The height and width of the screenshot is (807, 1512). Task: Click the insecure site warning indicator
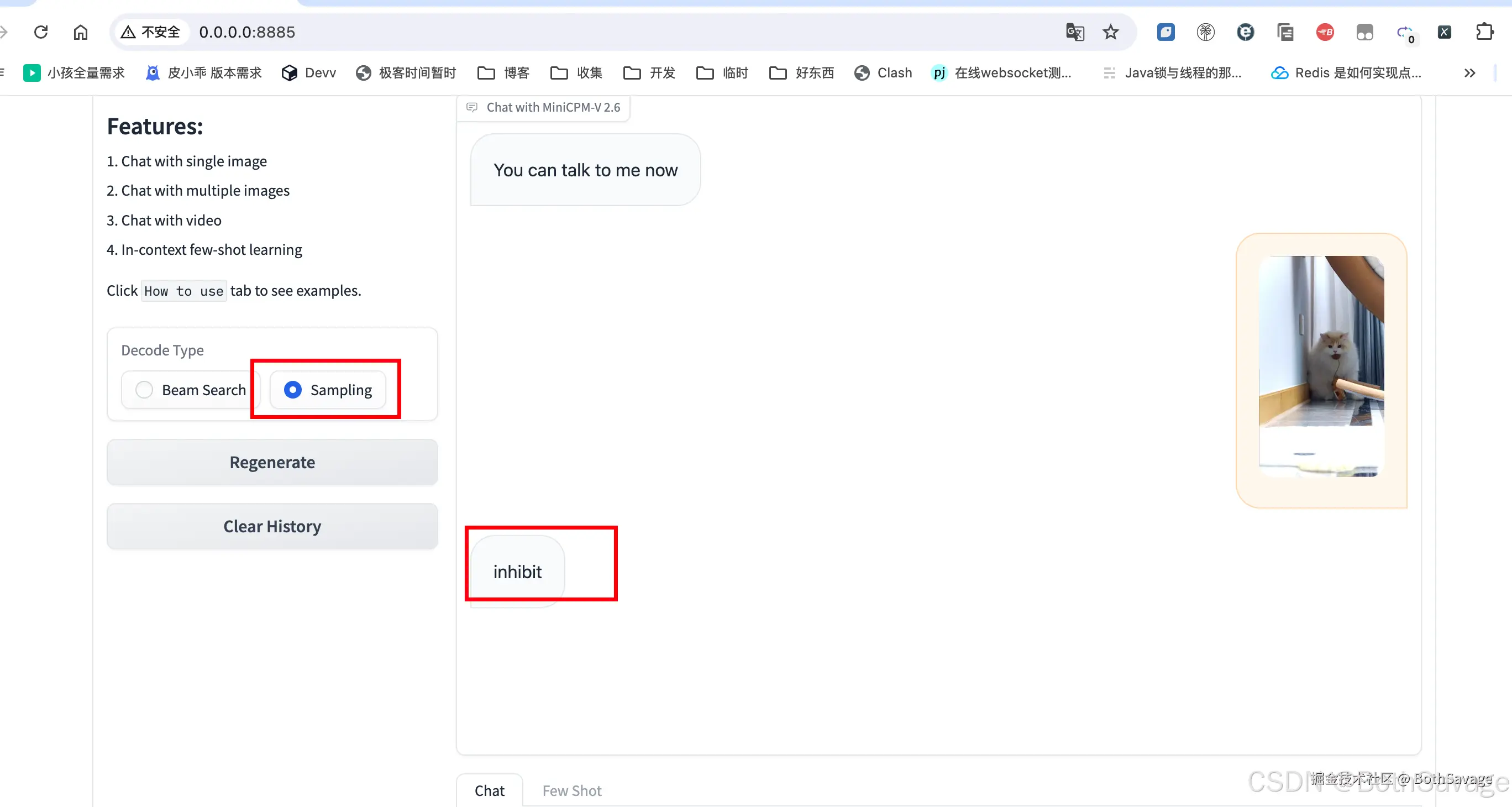coord(151,32)
